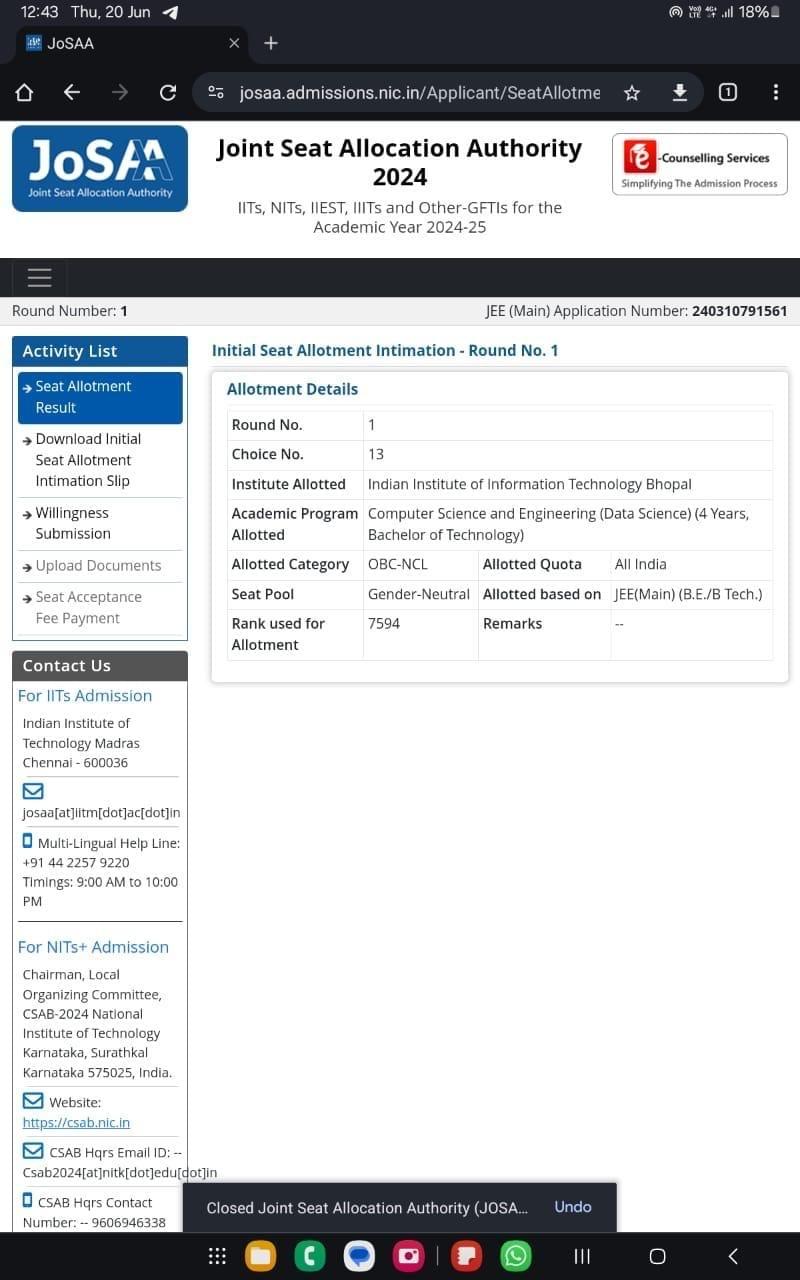
Task: Open Chrome's three-dot overflow menu
Action: (776, 93)
